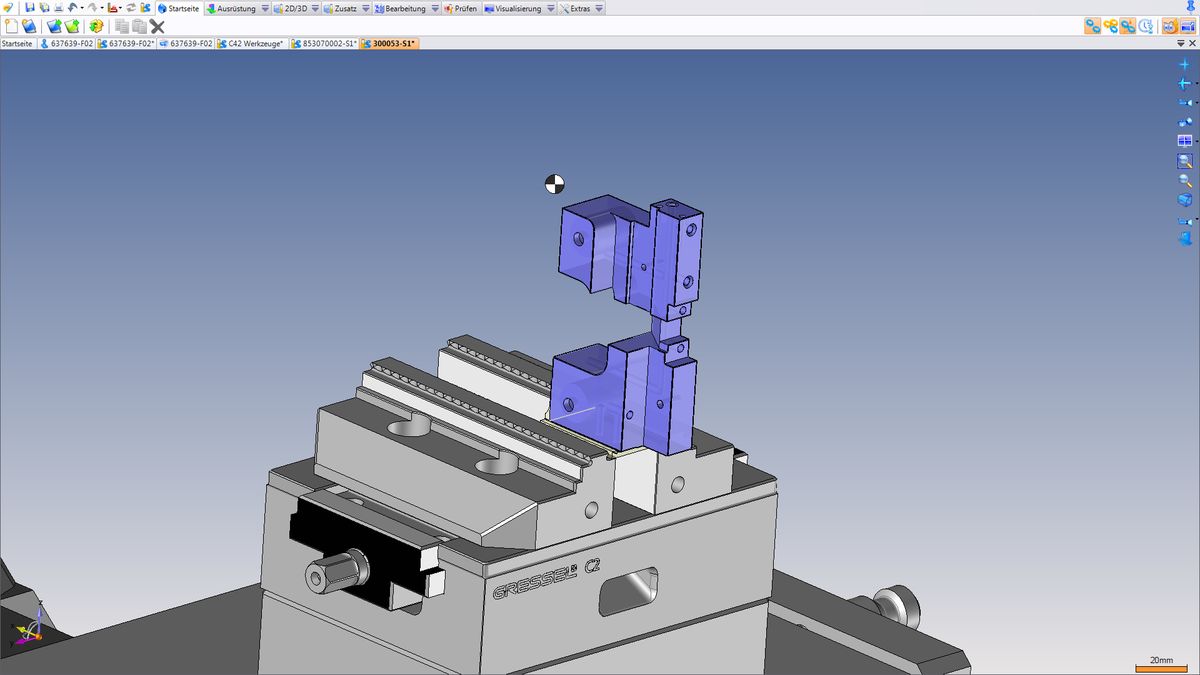The image size is (1200, 675).
Task: Click the bottom blue solid shape icon in view toolbar
Action: [1185, 239]
